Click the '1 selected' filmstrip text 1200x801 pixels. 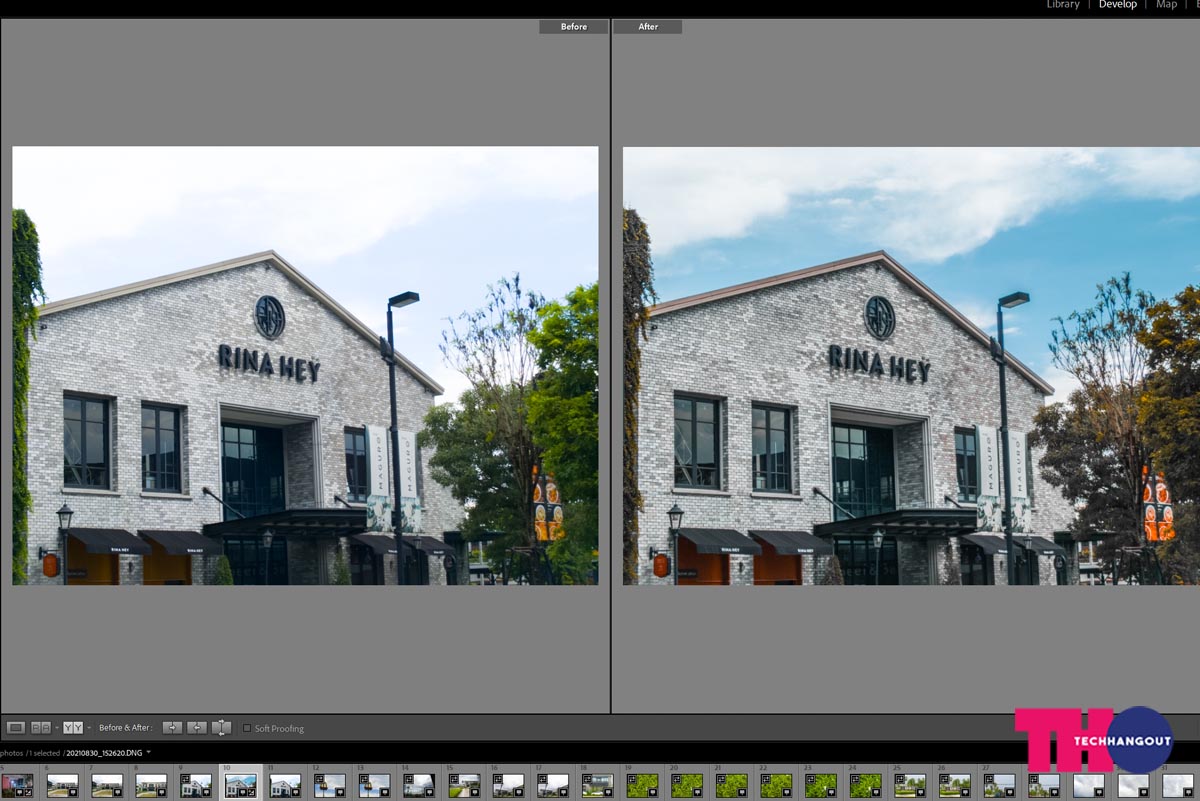[44, 752]
